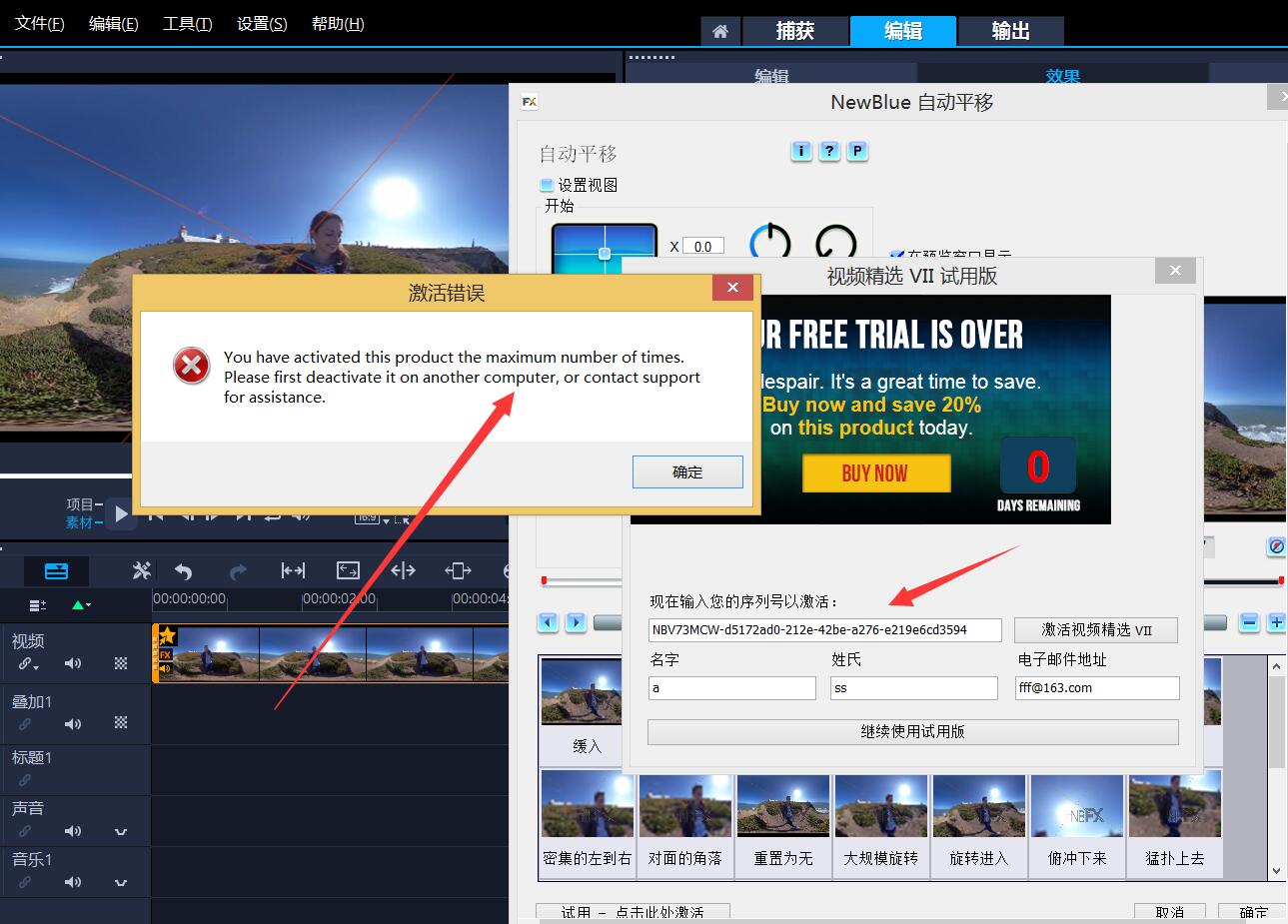Viewport: 1288px width, 924px height.
Task: Click the home icon tab
Action: [719, 31]
